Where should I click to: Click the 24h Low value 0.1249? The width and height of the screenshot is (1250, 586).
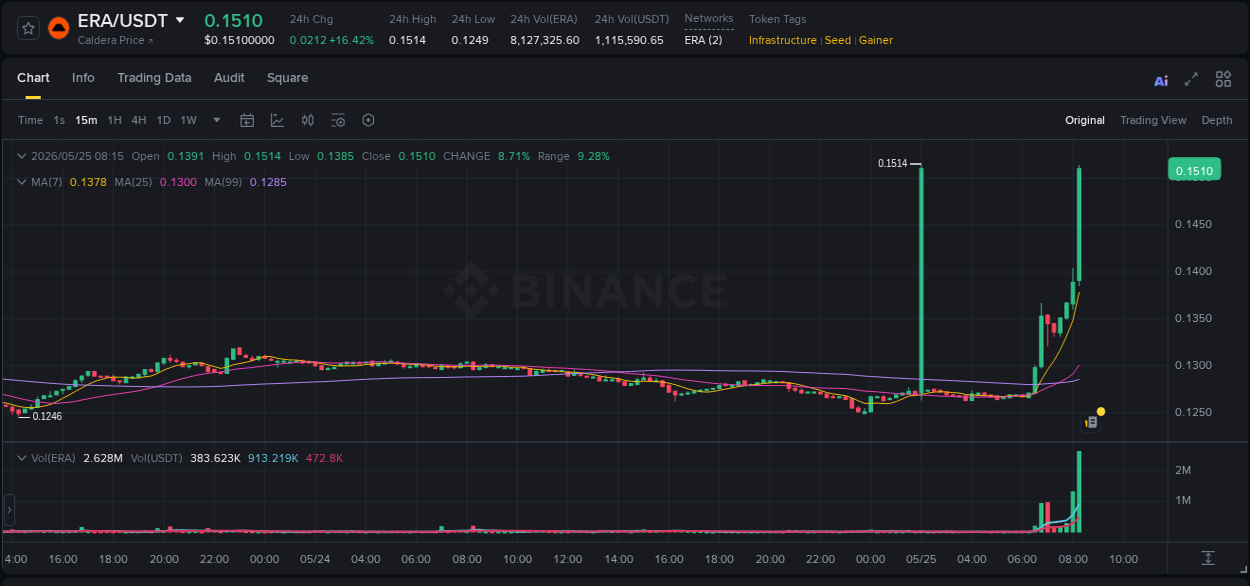(470, 40)
